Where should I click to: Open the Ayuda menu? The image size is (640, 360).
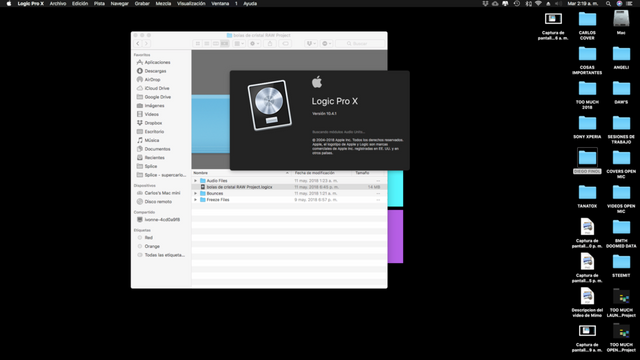[250, 4]
